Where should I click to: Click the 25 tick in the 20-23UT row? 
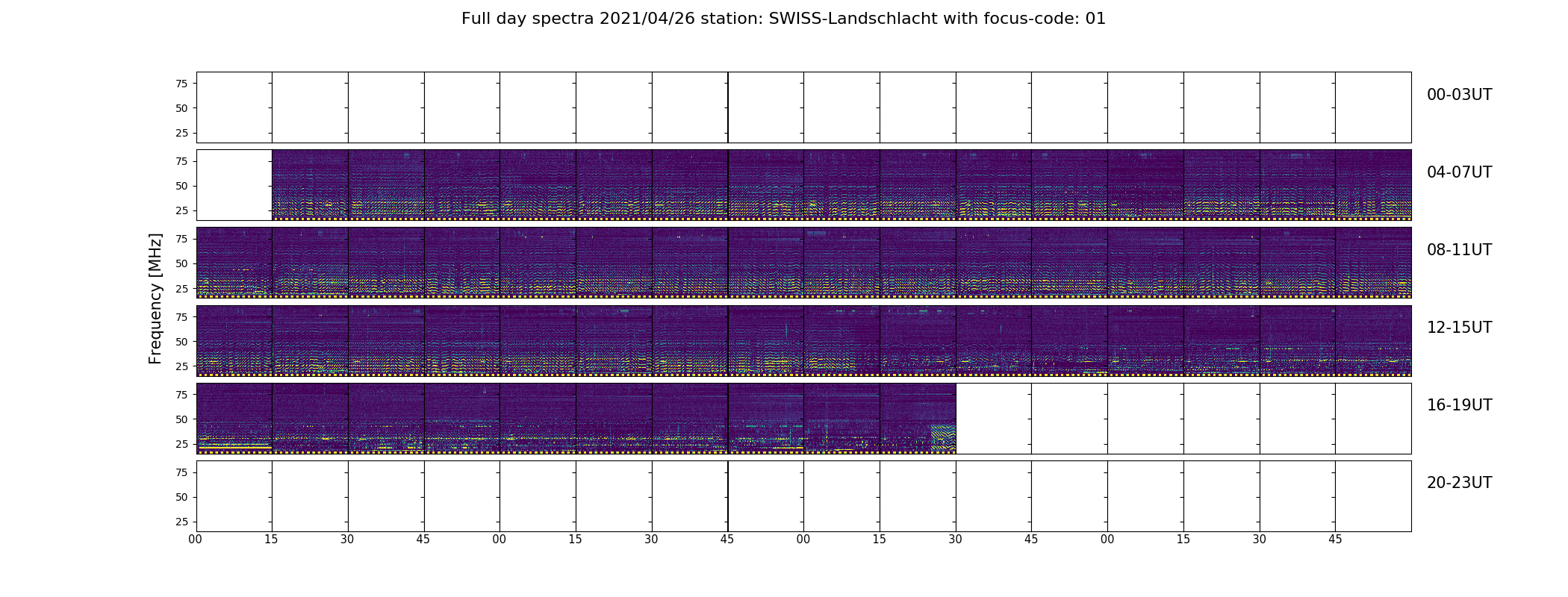click(181, 522)
